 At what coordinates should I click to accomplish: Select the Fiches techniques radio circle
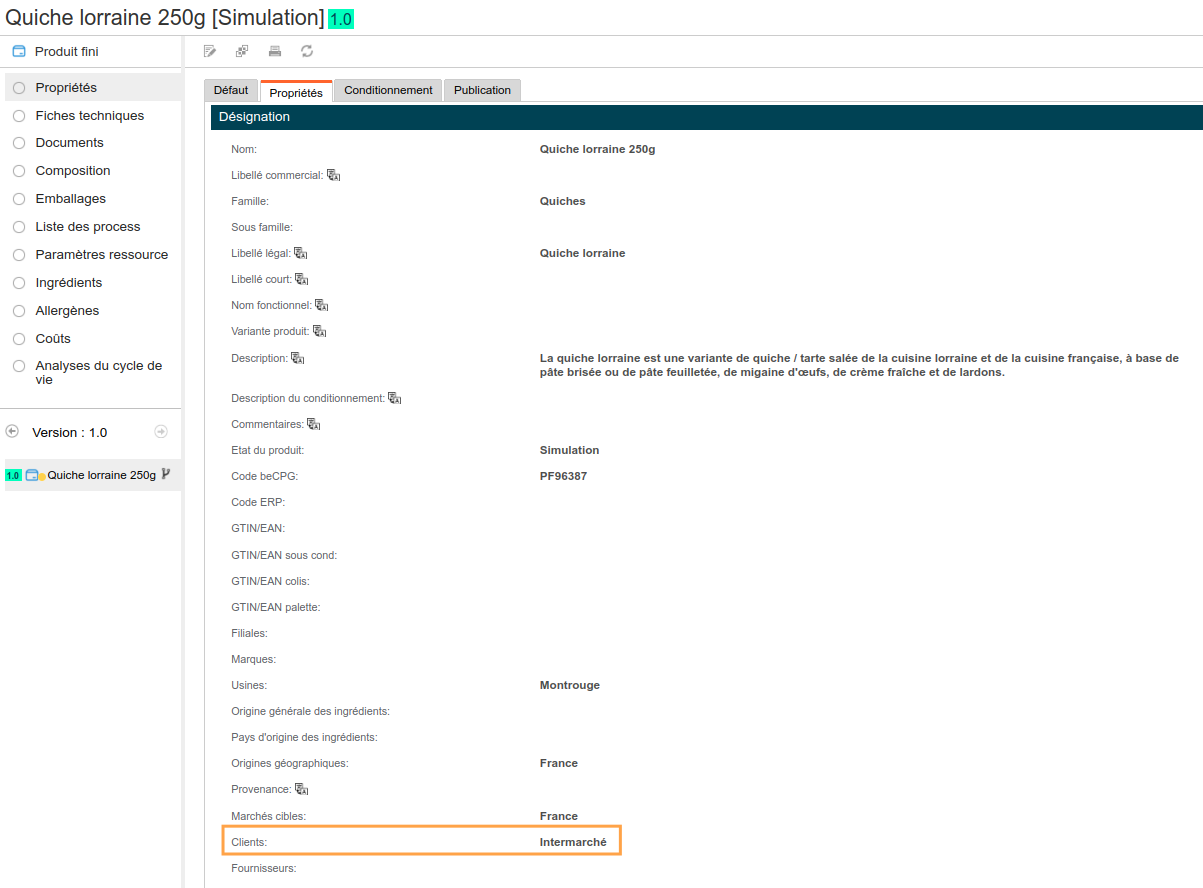click(19, 116)
